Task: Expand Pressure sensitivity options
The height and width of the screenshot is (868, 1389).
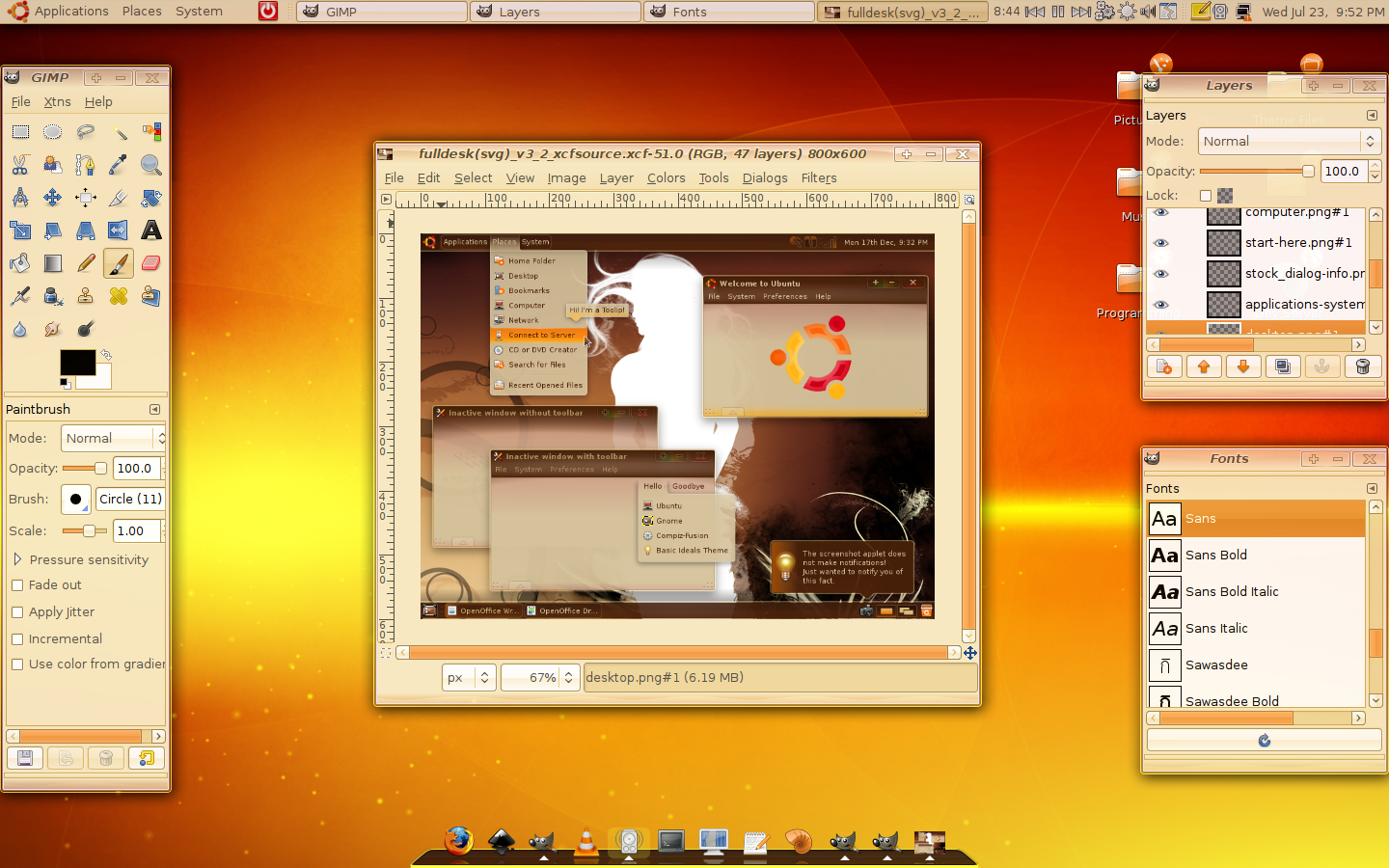Action: click(17, 559)
